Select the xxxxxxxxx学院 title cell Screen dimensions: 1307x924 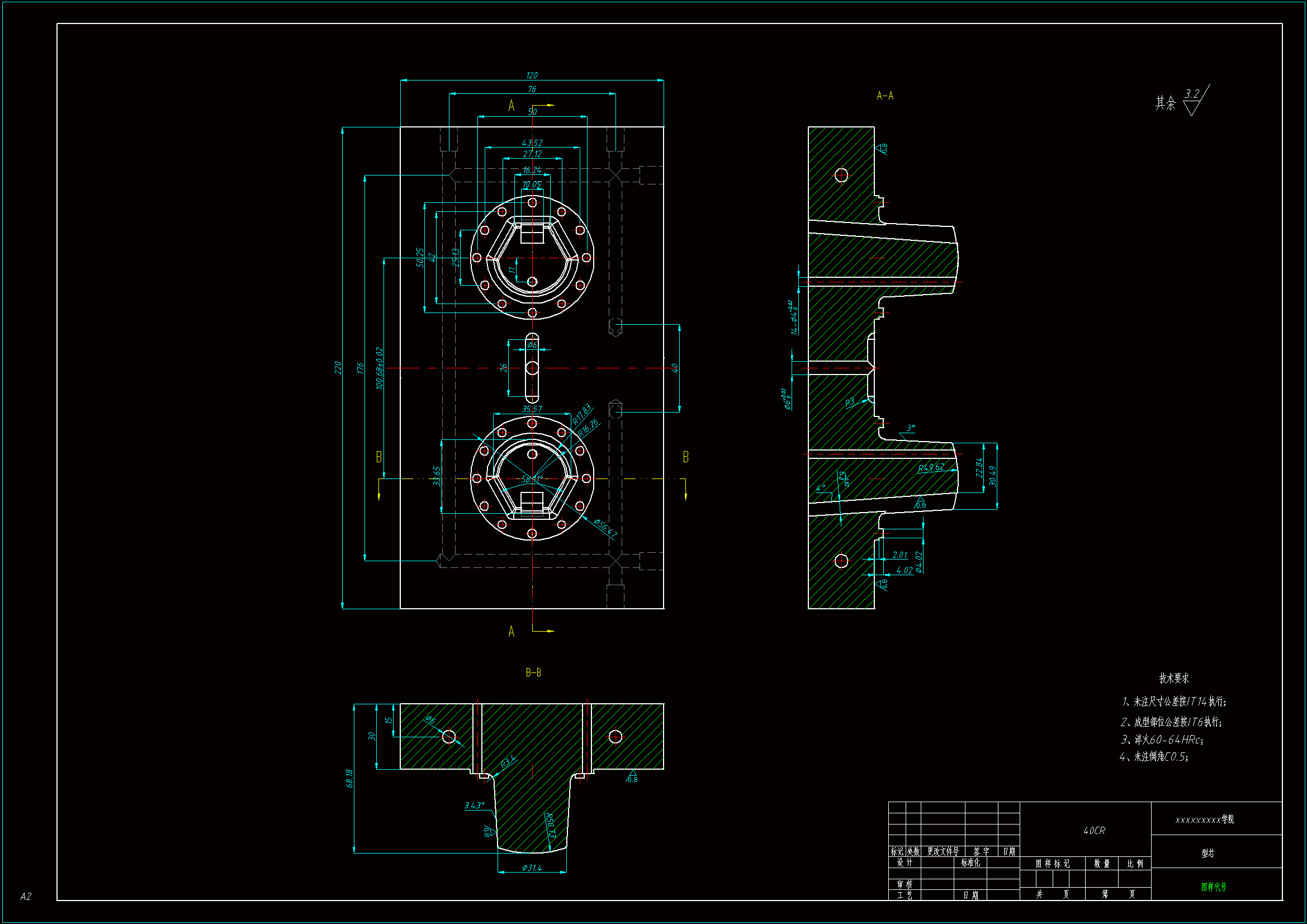coord(1205,820)
